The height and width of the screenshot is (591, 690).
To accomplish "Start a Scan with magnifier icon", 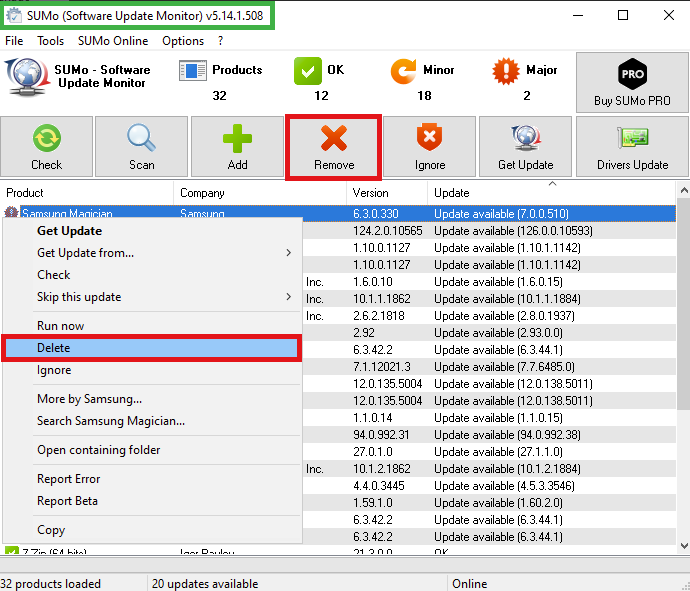I will pos(141,147).
